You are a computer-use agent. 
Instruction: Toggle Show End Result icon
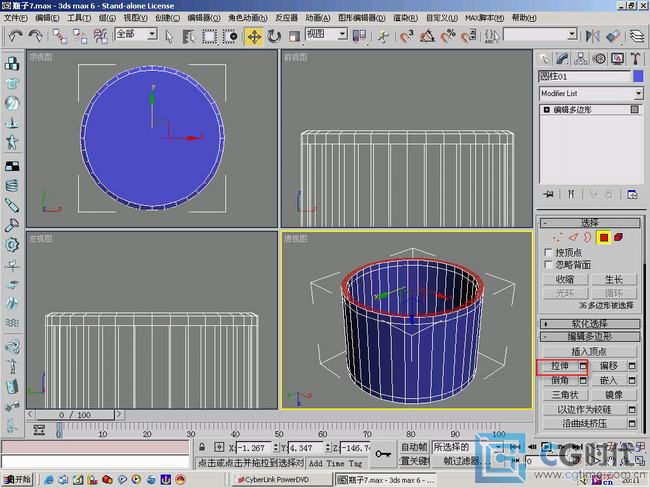(x=571, y=194)
